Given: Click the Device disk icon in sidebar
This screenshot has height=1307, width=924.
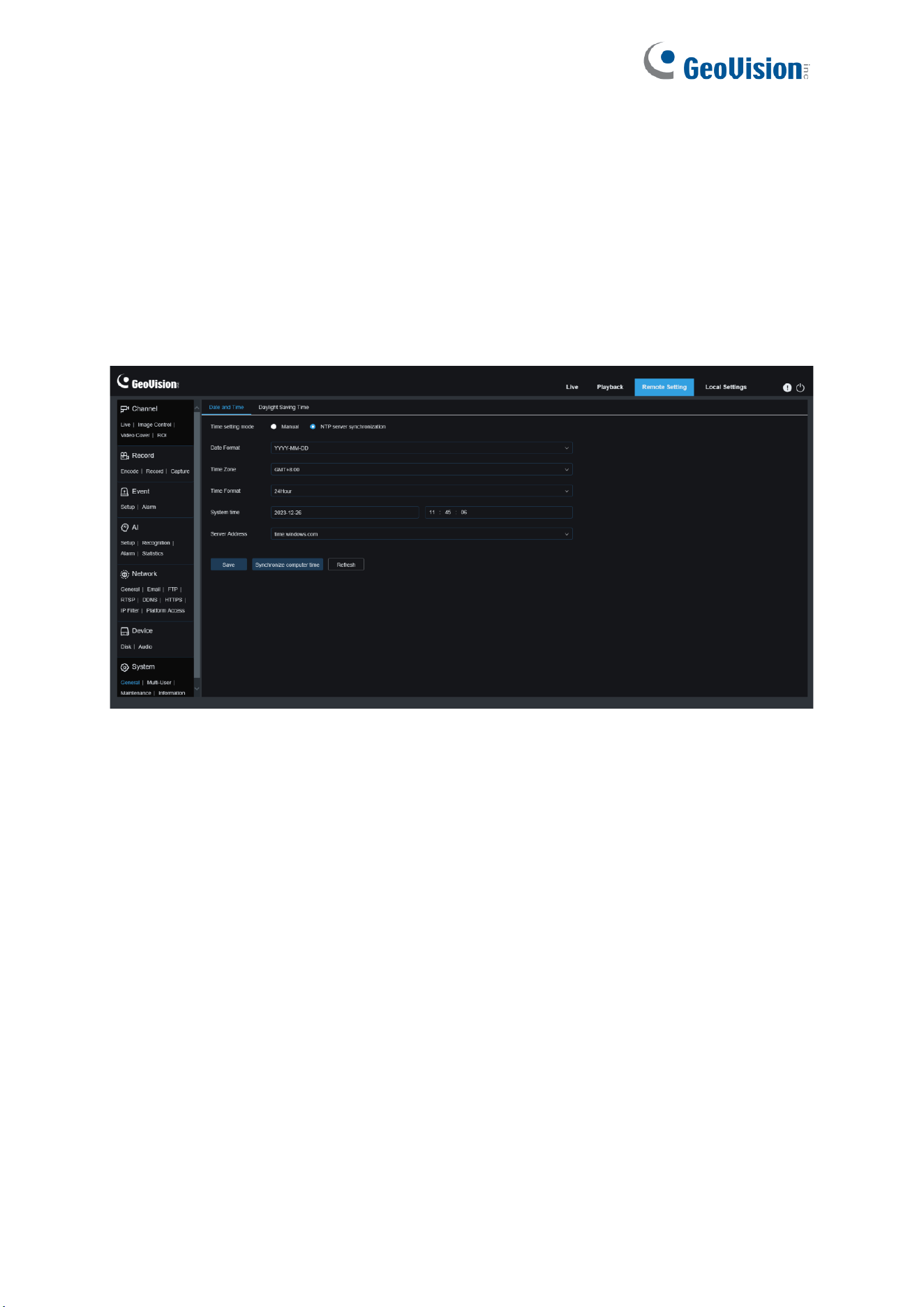Looking at the screenshot, I should (124, 631).
